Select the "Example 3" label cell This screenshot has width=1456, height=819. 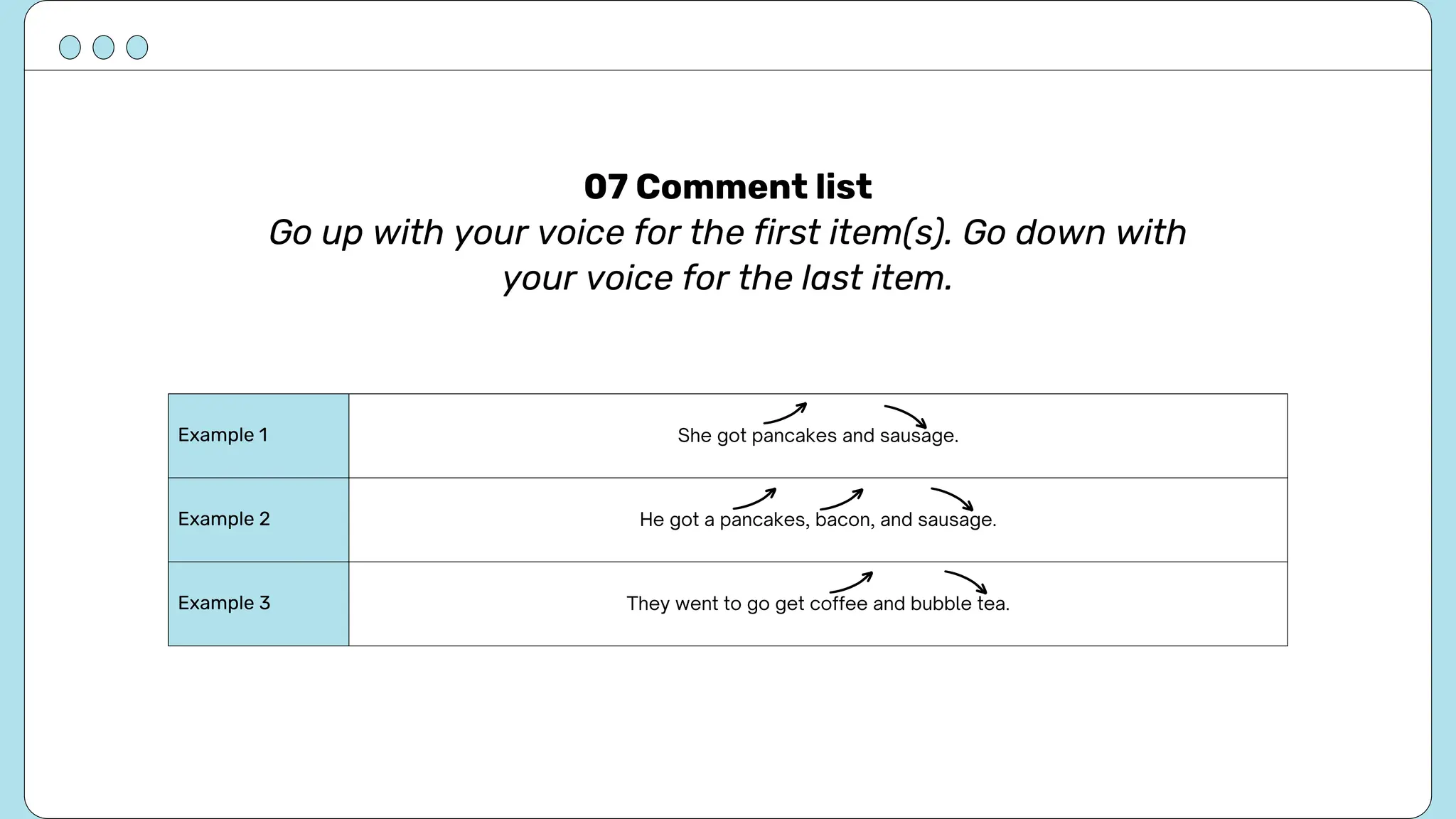coord(258,603)
